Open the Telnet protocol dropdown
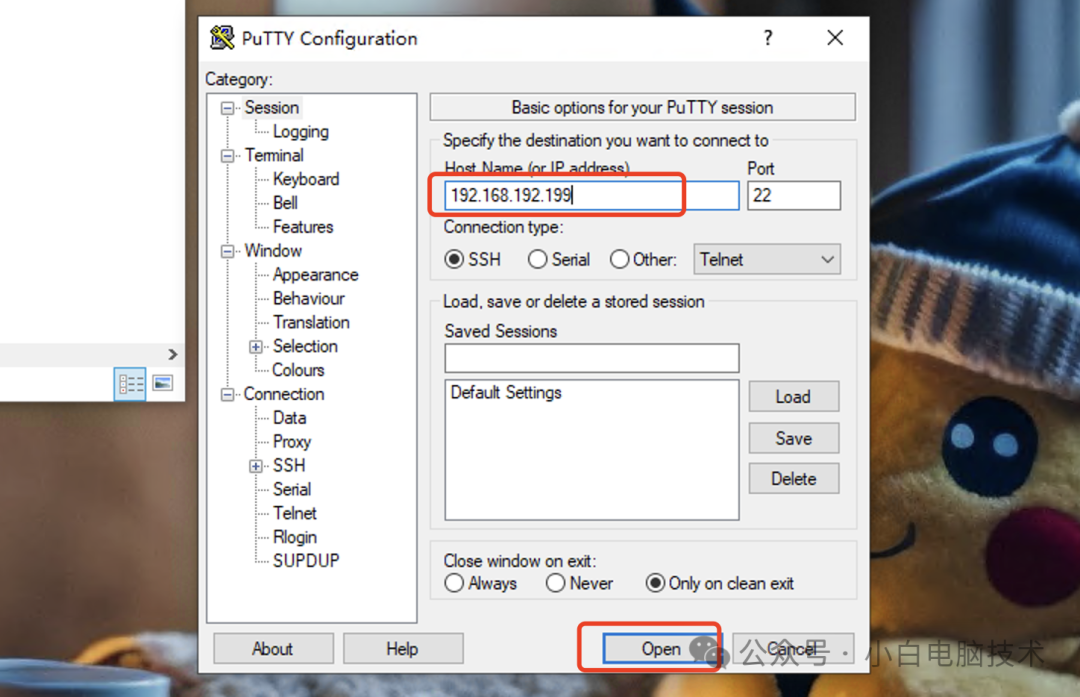 click(x=767, y=260)
